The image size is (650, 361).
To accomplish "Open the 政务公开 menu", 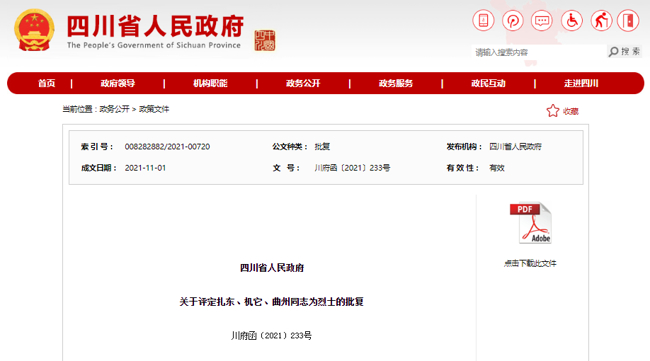I will (x=303, y=83).
